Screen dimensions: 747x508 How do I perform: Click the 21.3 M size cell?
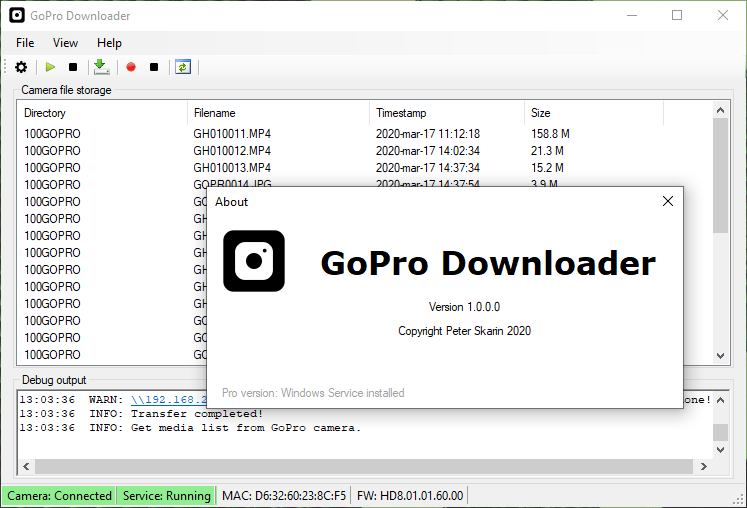coord(547,151)
